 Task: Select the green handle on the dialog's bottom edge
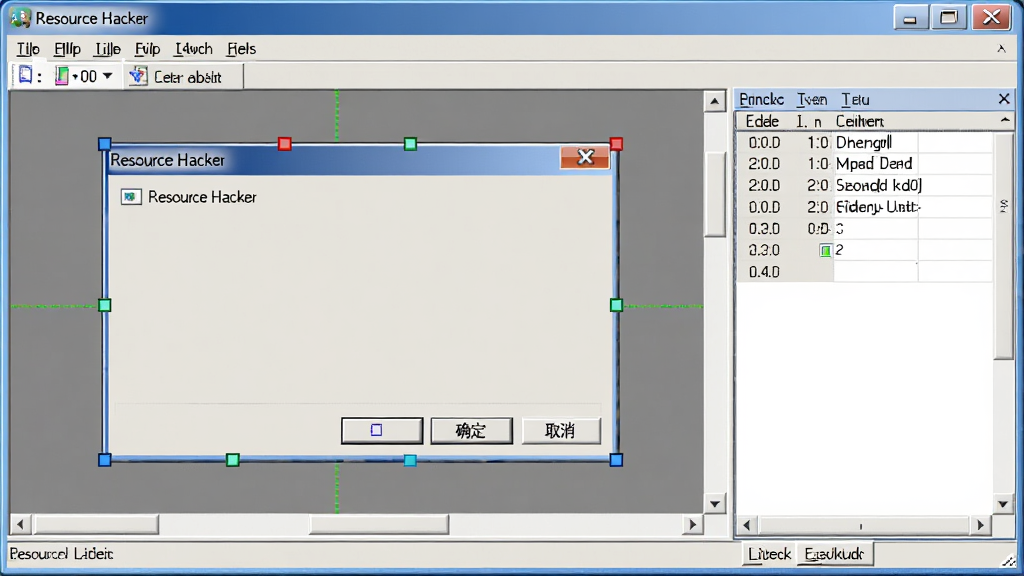point(232,460)
